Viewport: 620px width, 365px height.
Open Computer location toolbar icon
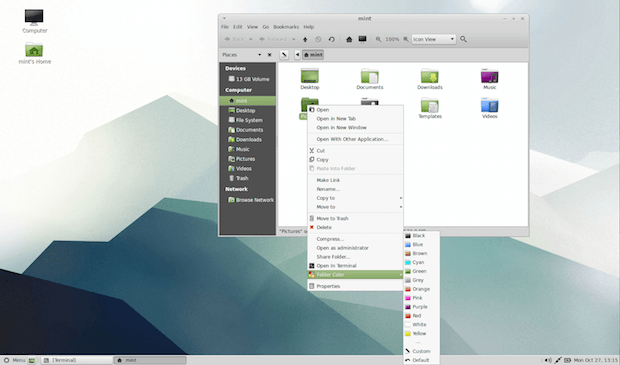pyautogui.click(x=362, y=39)
